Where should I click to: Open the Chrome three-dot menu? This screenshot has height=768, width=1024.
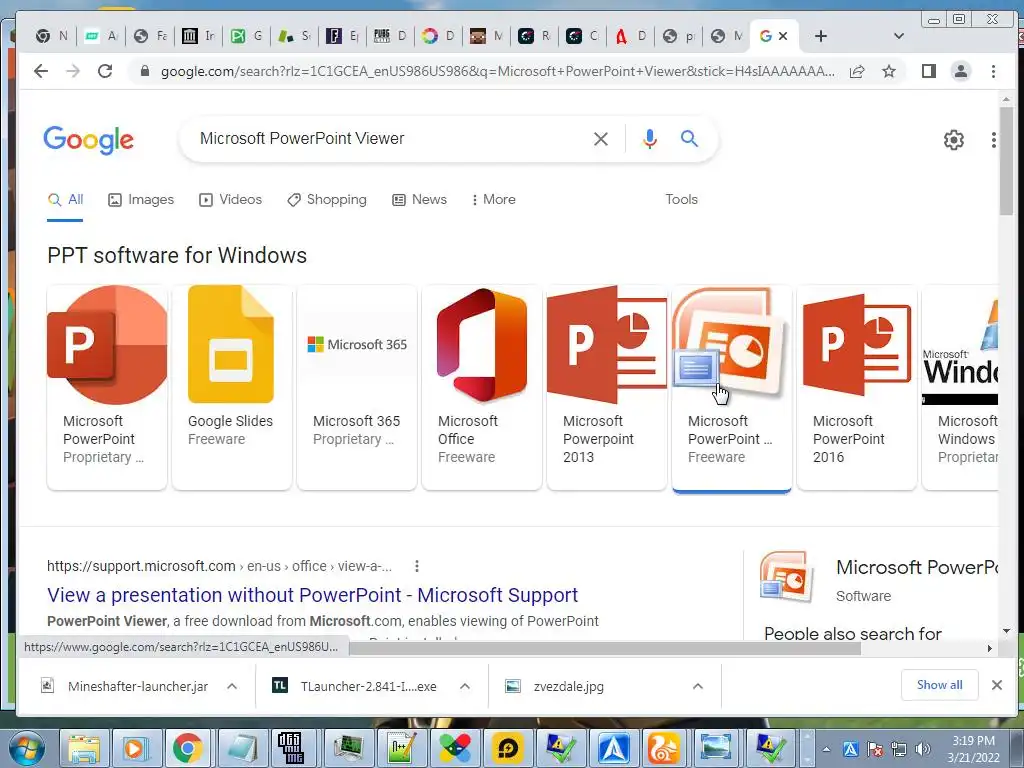[993, 71]
